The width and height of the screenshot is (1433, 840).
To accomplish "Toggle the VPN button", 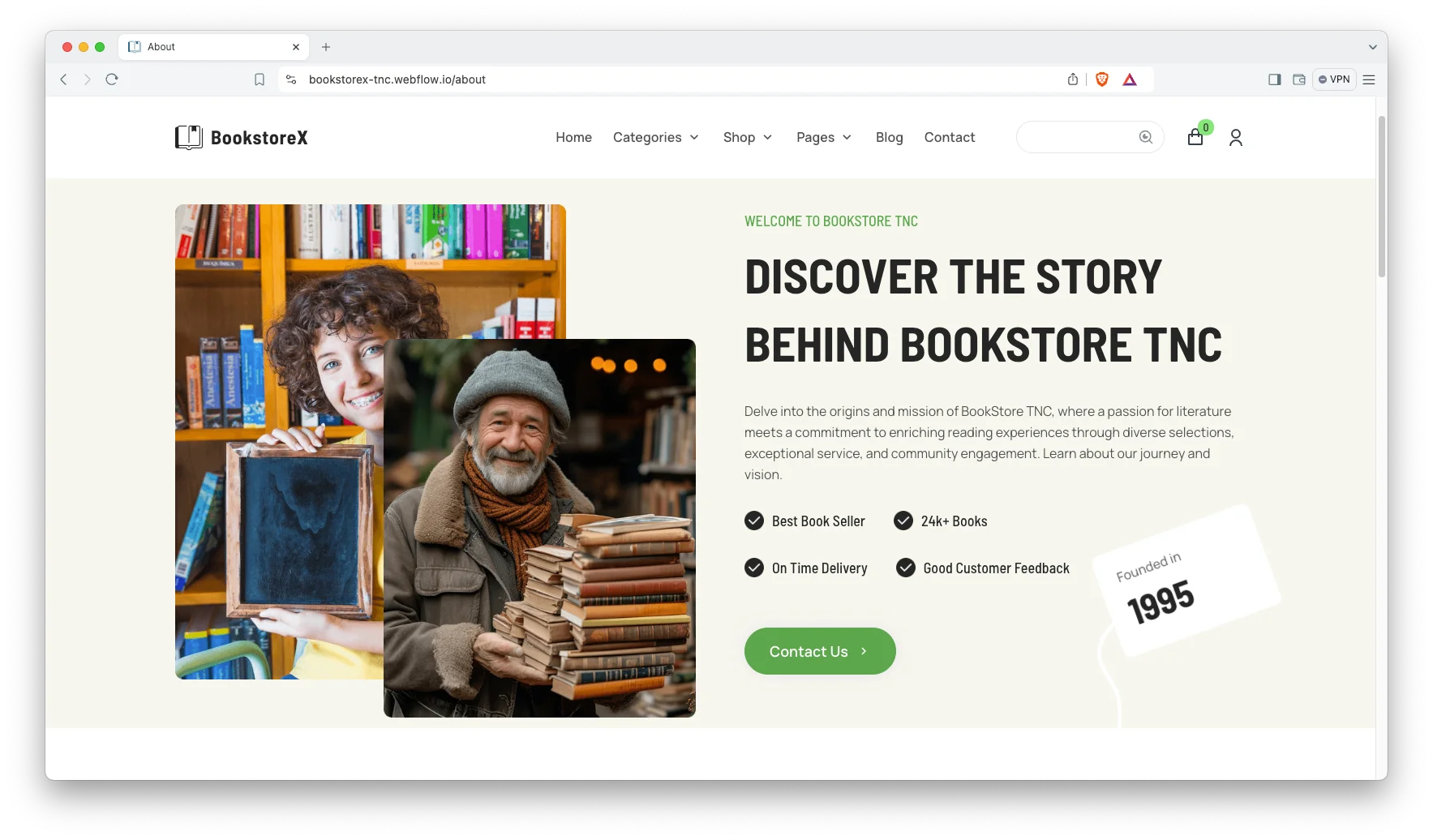I will tap(1334, 79).
